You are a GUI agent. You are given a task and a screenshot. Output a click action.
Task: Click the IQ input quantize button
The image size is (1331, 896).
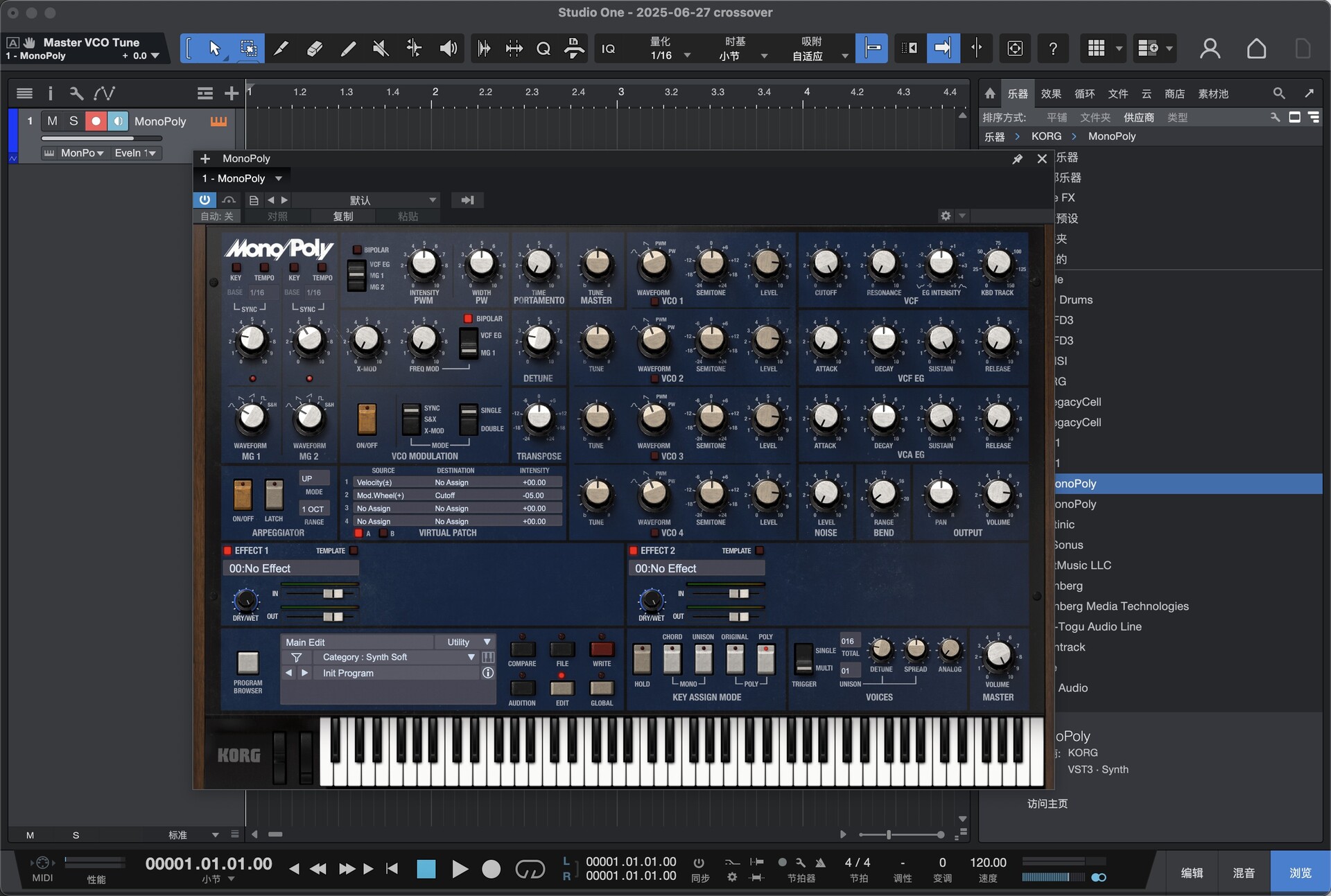(x=608, y=49)
